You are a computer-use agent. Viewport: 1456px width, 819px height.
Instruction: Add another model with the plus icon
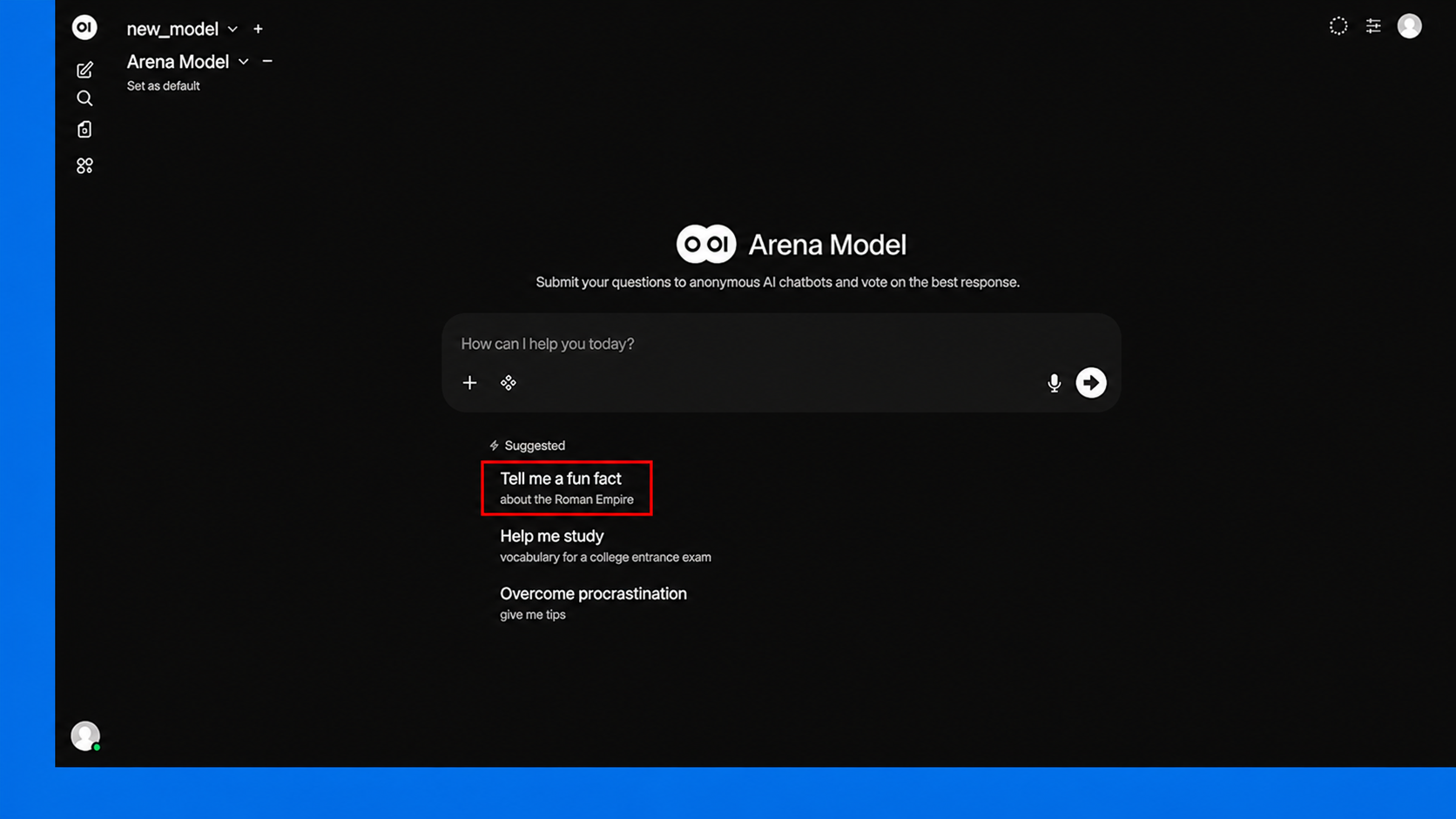(258, 29)
